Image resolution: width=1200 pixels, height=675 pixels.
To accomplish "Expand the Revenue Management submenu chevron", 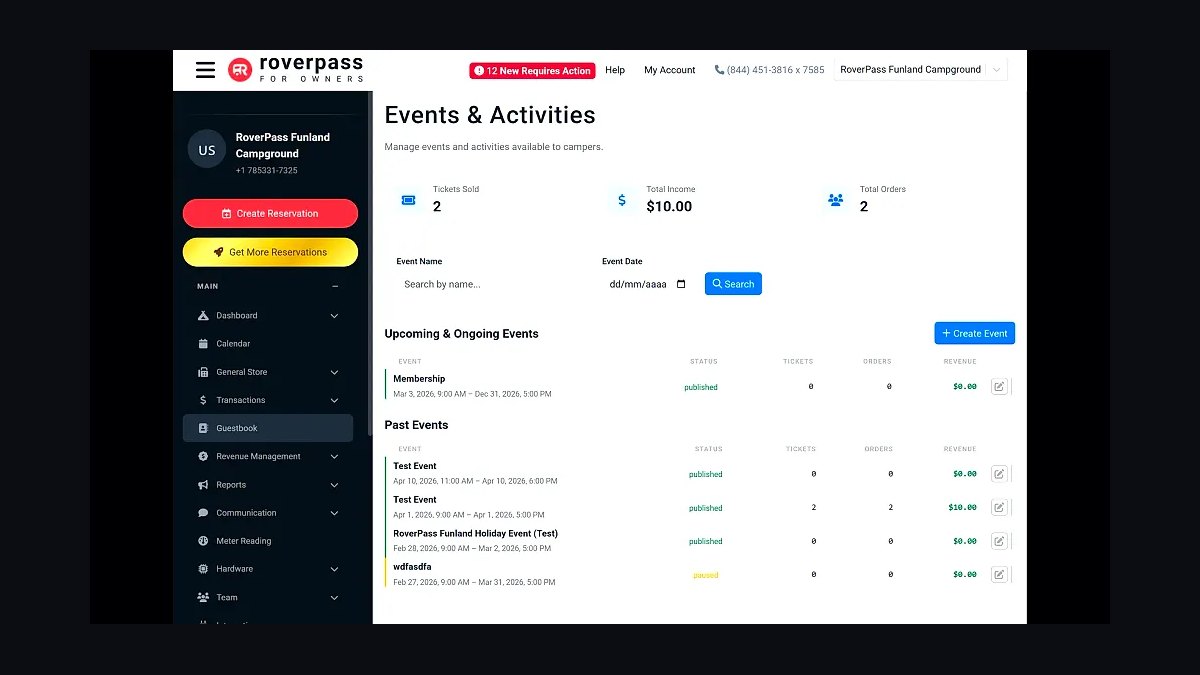I will pyautogui.click(x=334, y=456).
